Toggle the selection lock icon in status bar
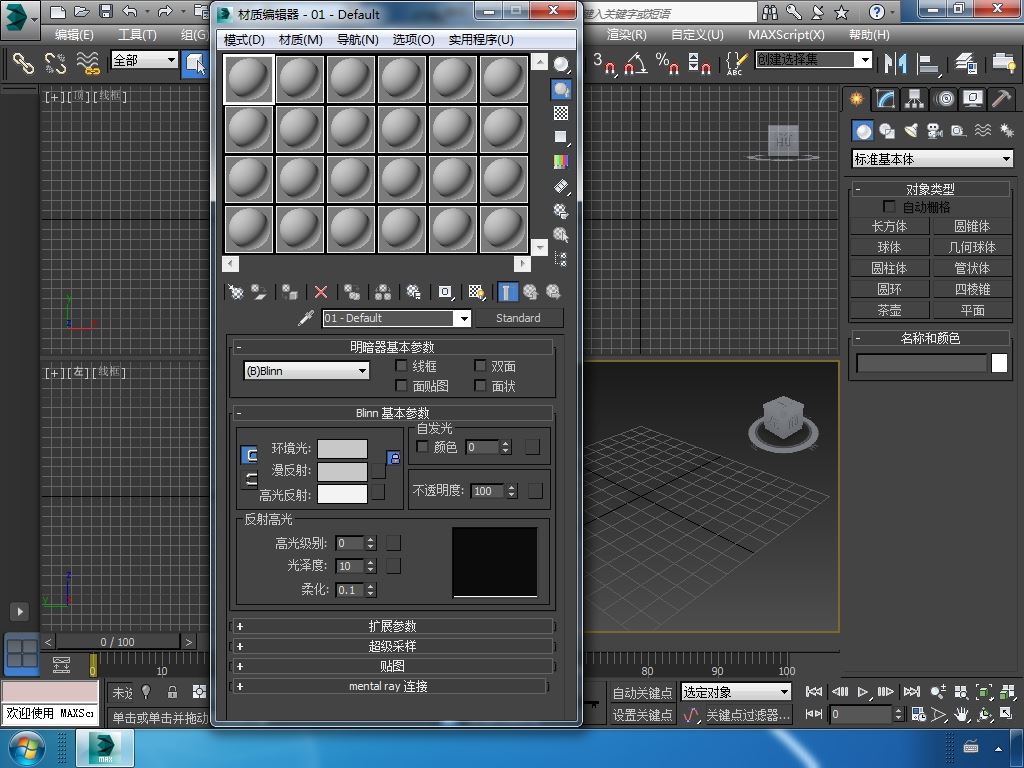 click(x=172, y=692)
